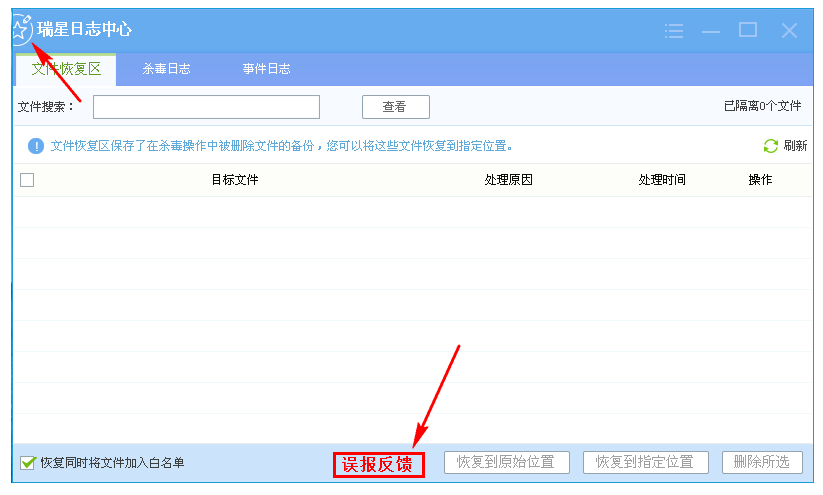Viewport: 823px width, 495px height.
Task: Open the title bar menu list icon
Action: pos(673,31)
